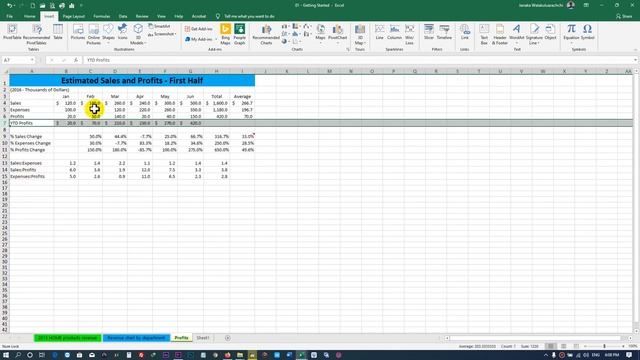
Task: Open the WordArt gallery
Action: [516, 33]
